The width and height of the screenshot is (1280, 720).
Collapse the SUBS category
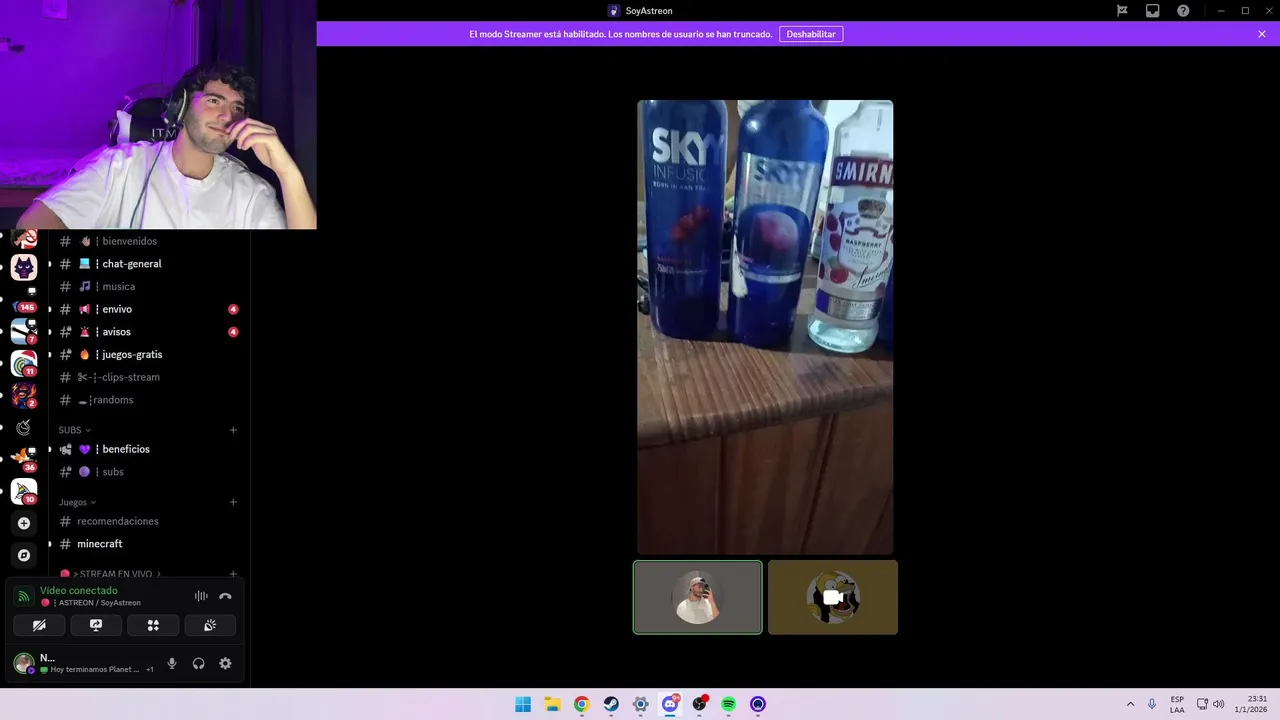[74, 430]
